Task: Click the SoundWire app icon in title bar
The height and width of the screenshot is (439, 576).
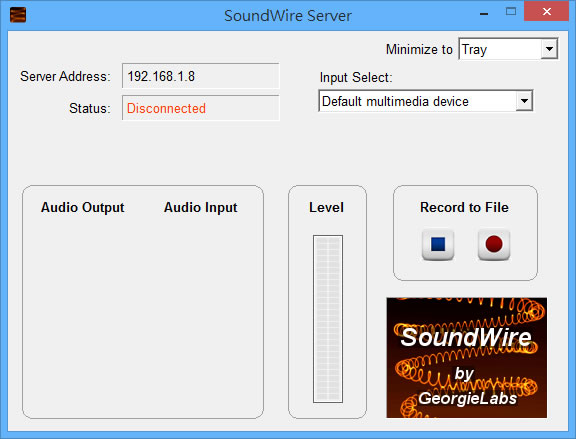Action: (18, 15)
